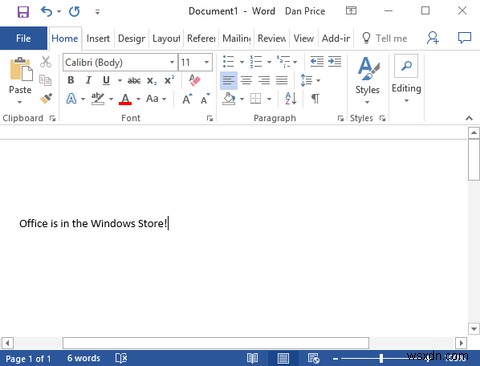Viewport: 480px width, 366px height.
Task: Switch to the Insert tab
Action: pos(98,38)
